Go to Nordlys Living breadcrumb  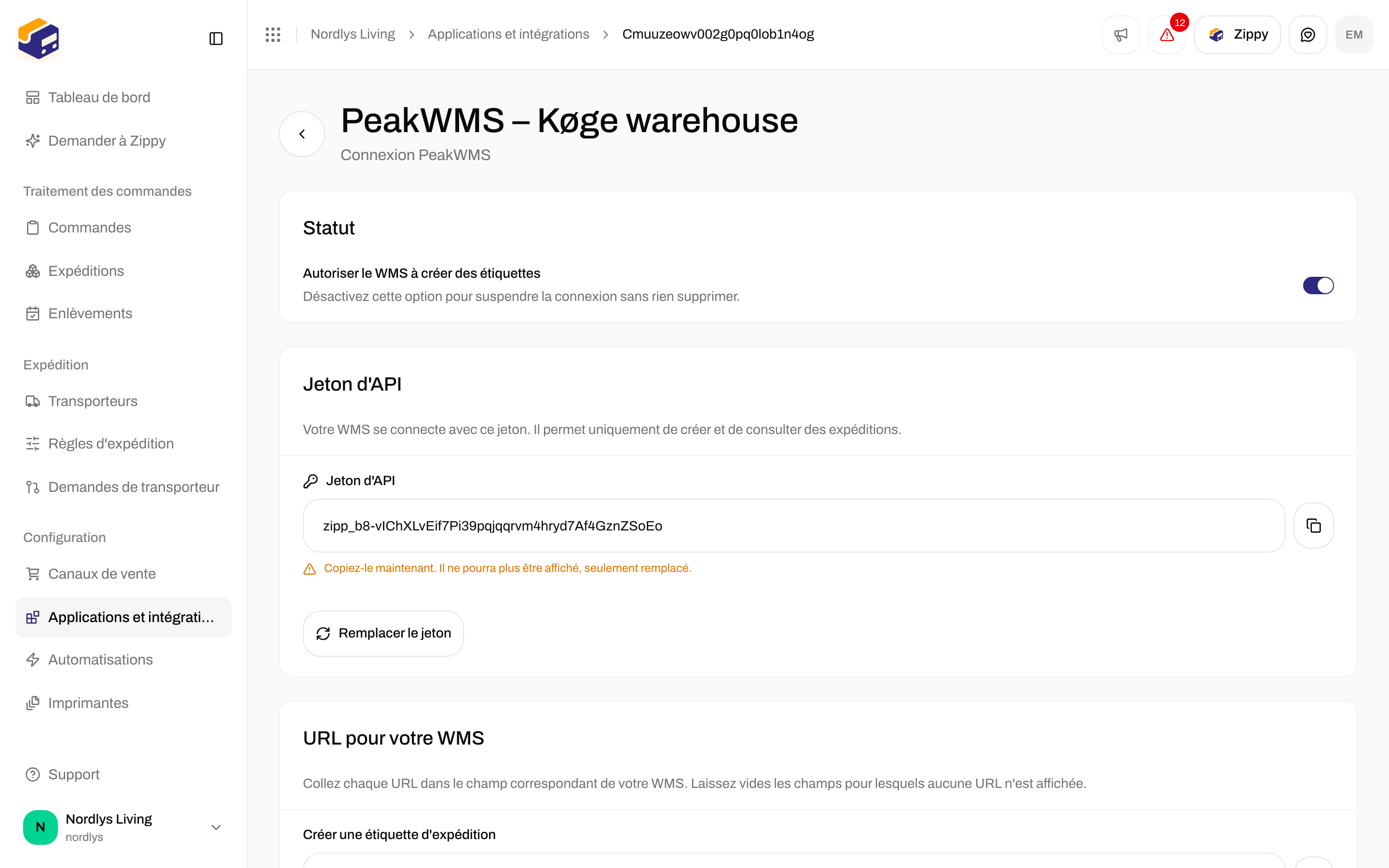coord(353,34)
